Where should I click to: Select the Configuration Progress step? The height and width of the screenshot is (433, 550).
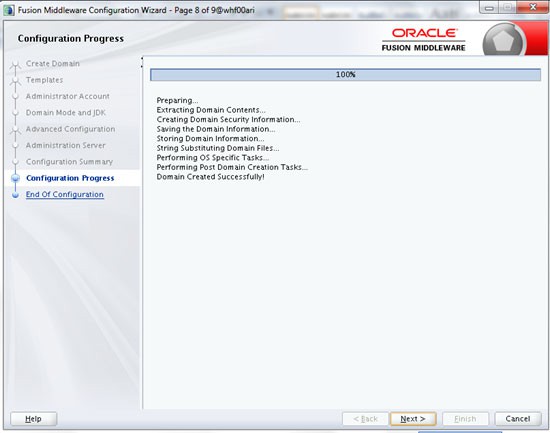(70, 178)
